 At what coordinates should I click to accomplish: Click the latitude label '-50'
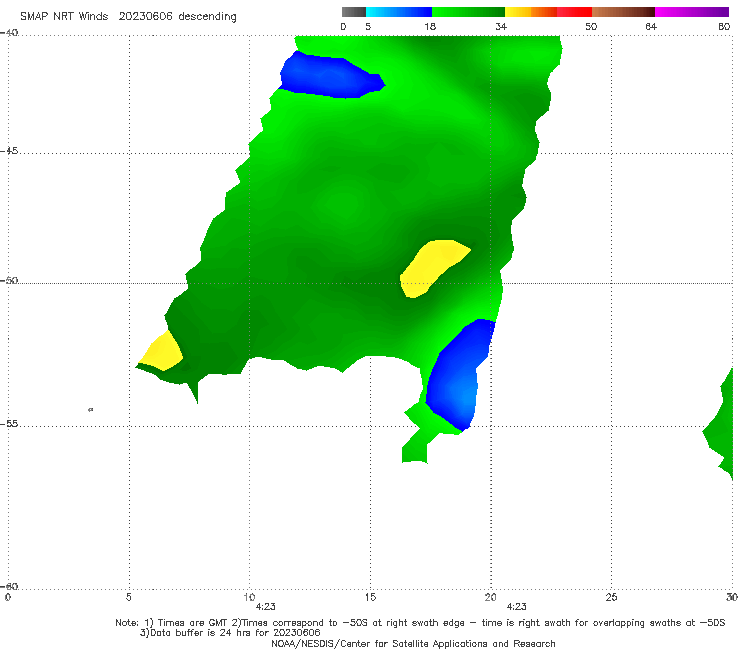9,281
